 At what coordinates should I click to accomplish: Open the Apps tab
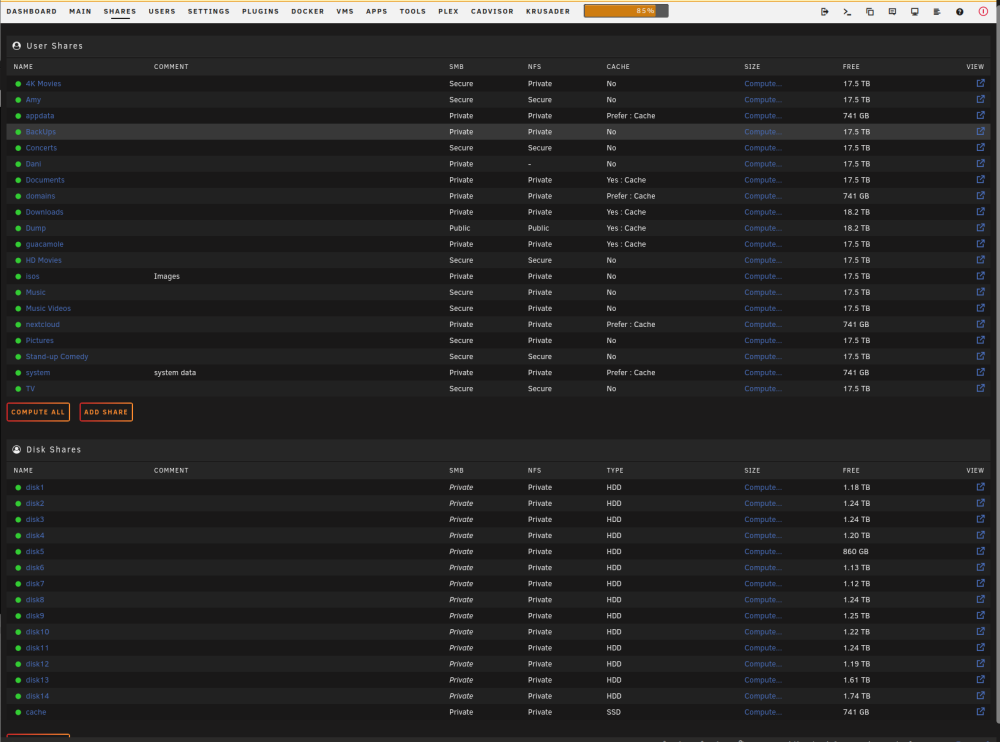376,11
